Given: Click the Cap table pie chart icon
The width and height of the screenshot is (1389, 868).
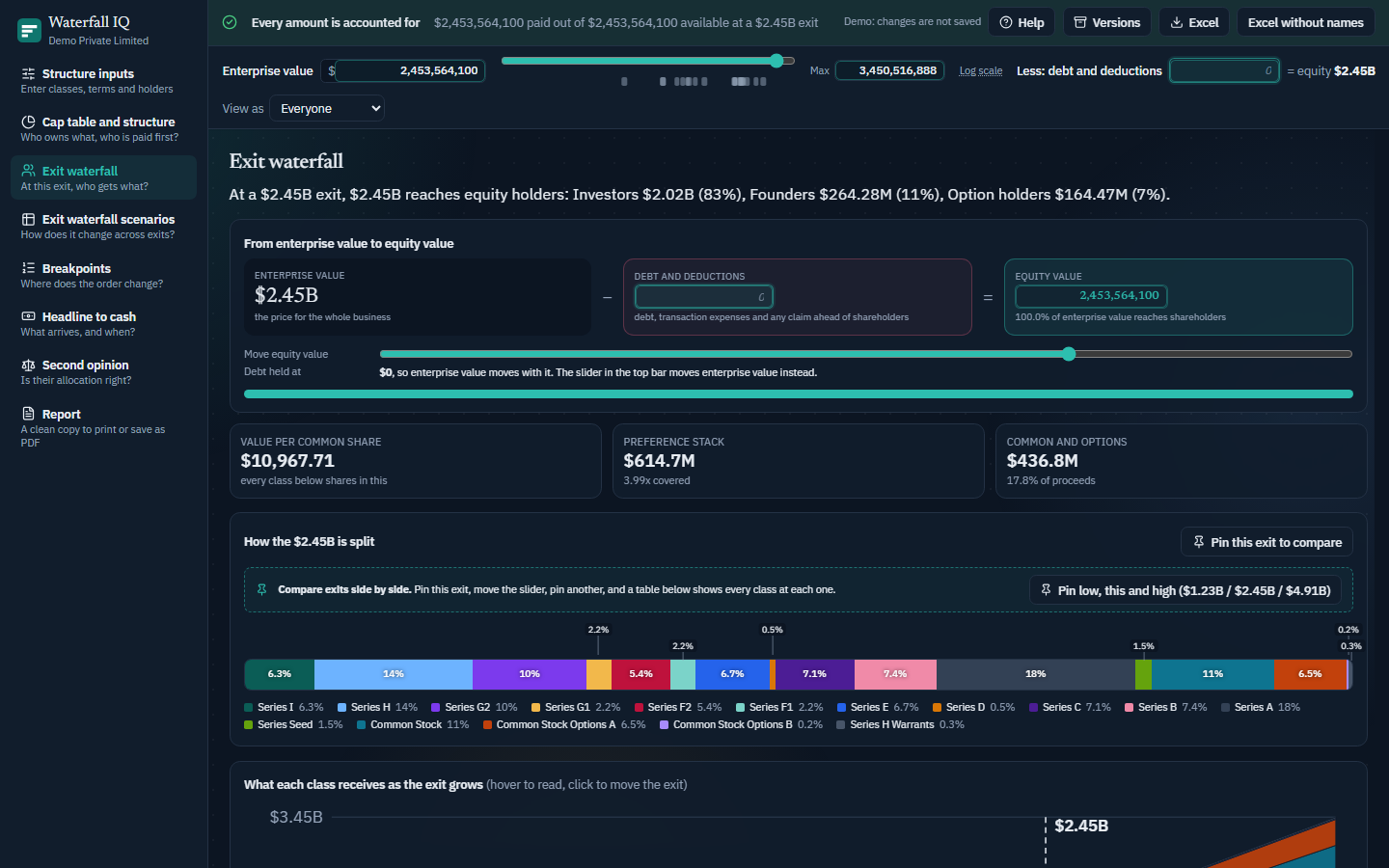Looking at the screenshot, I should click(28, 122).
